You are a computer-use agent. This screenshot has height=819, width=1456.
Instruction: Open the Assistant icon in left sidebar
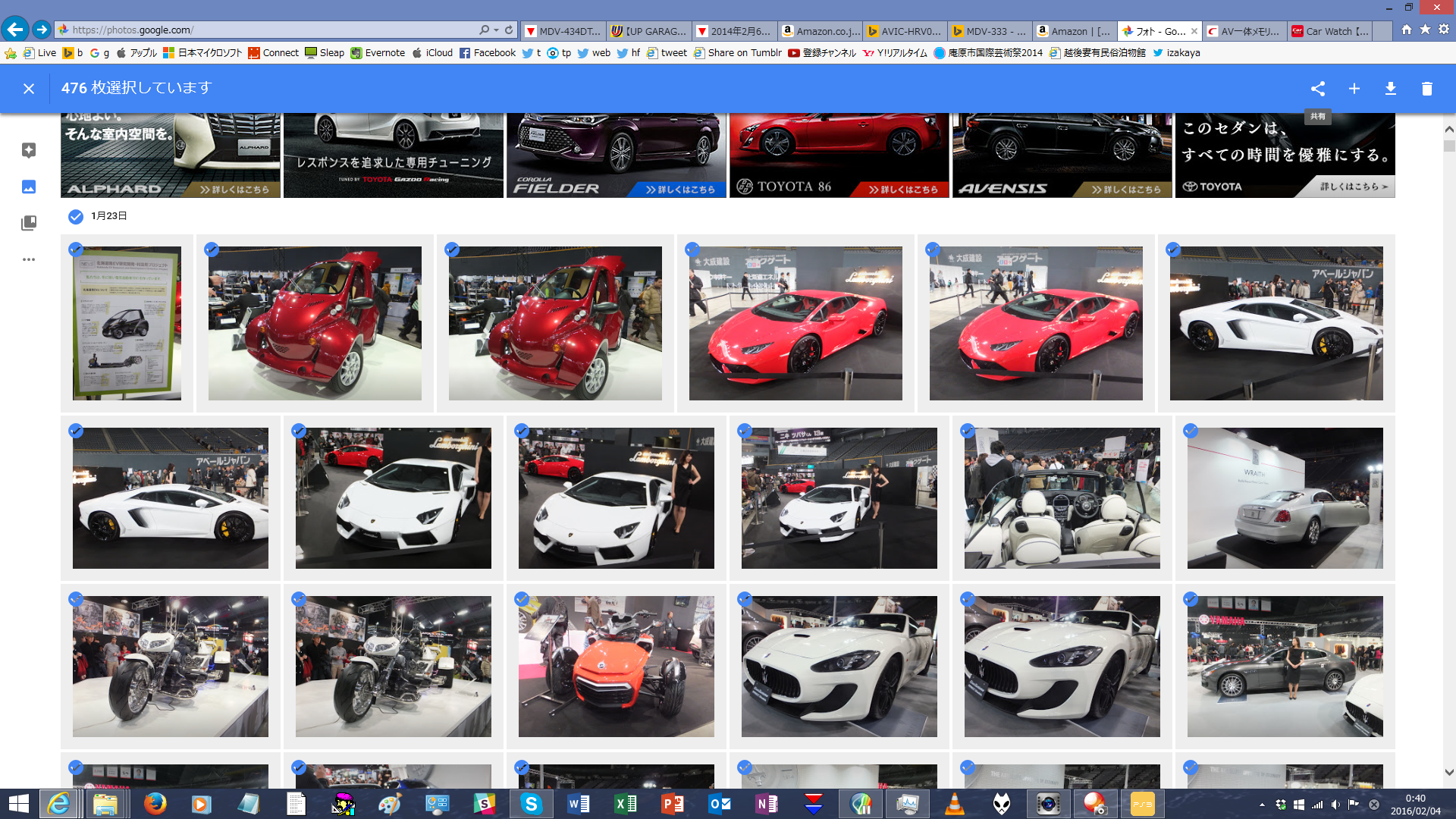click(x=29, y=150)
